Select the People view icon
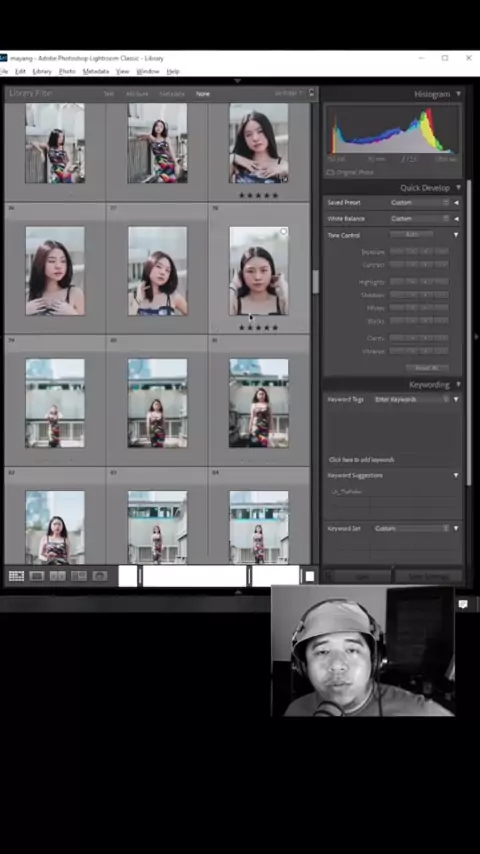 [x=100, y=576]
